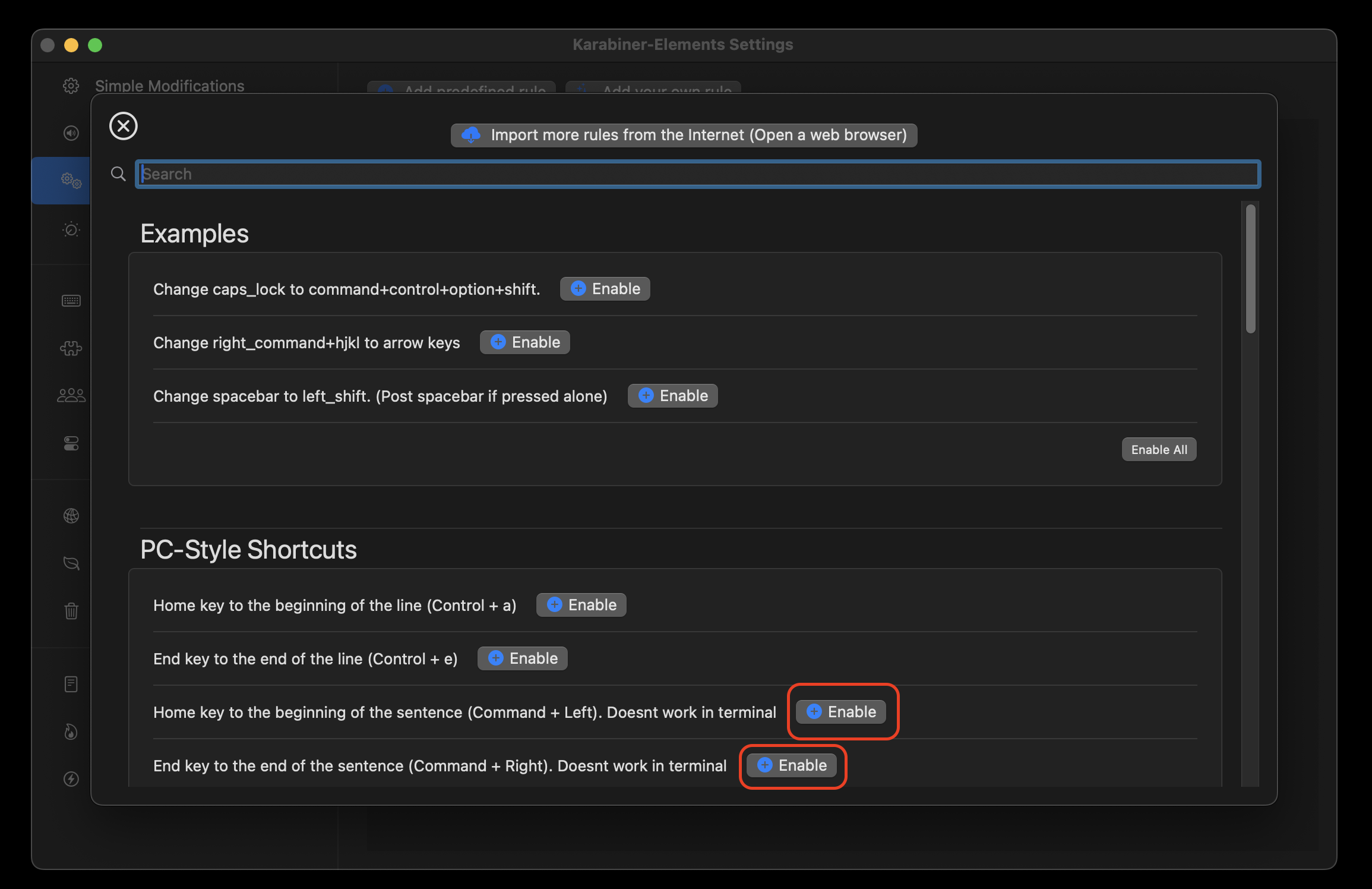Select the puzzle piece sidebar icon
Screen dimensions: 1372x889
71,348
